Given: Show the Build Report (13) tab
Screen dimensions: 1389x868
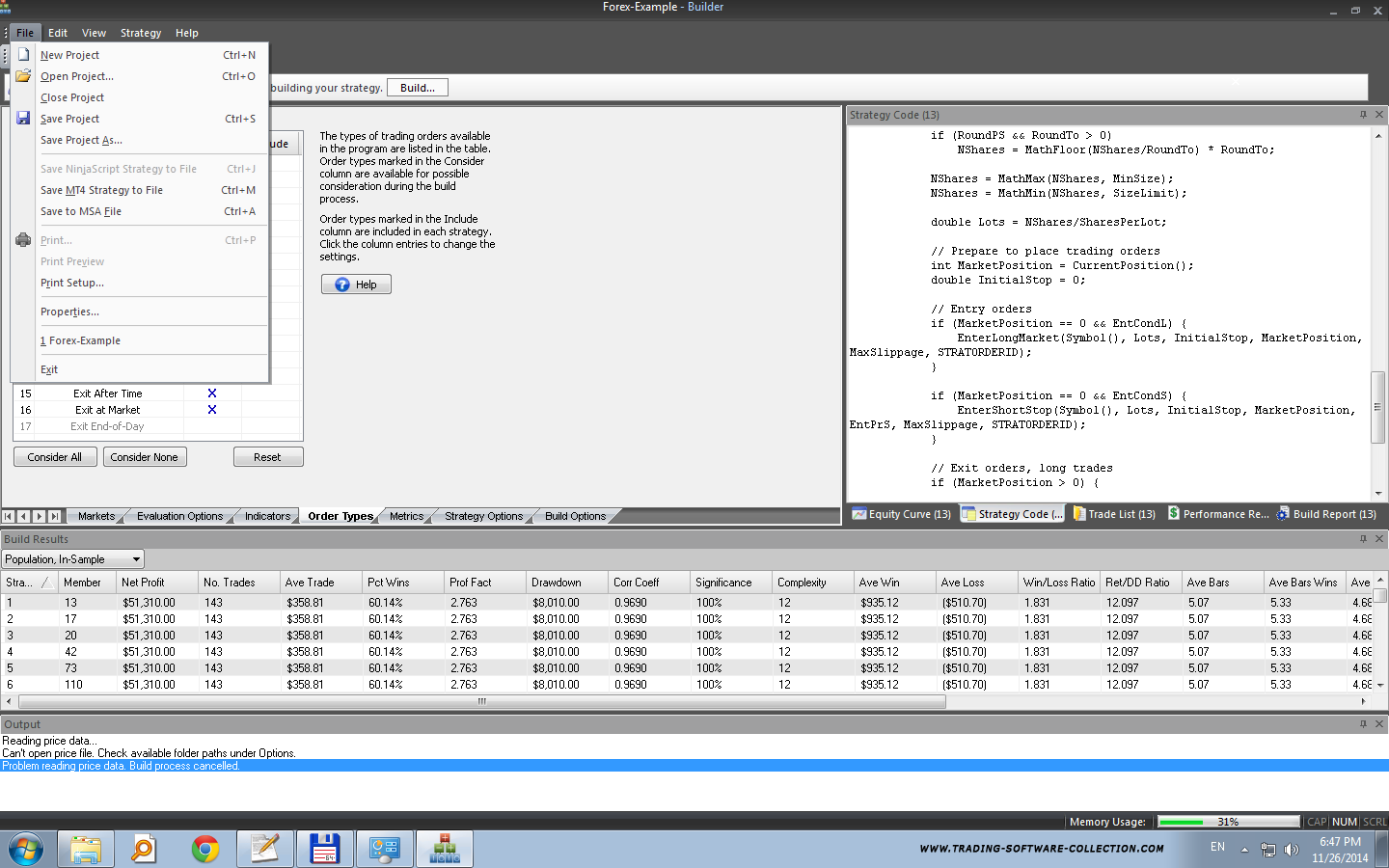Looking at the screenshot, I should tap(1326, 514).
